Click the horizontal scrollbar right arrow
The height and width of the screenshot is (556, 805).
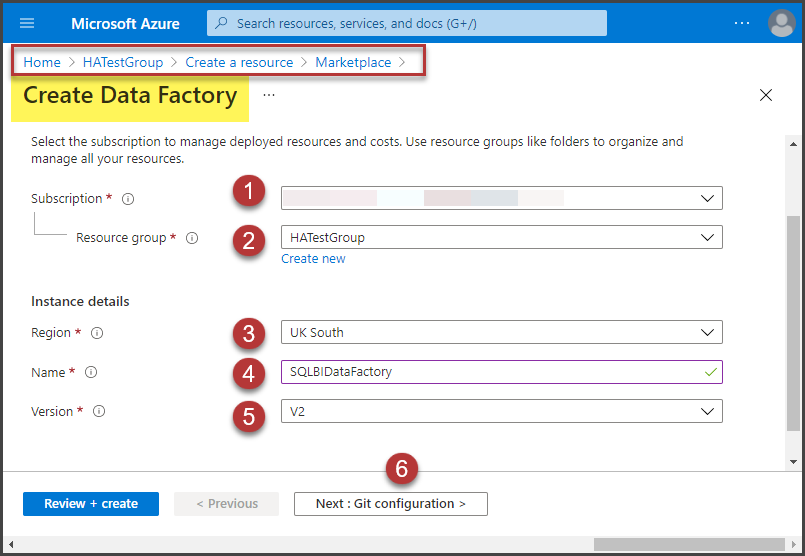click(793, 544)
